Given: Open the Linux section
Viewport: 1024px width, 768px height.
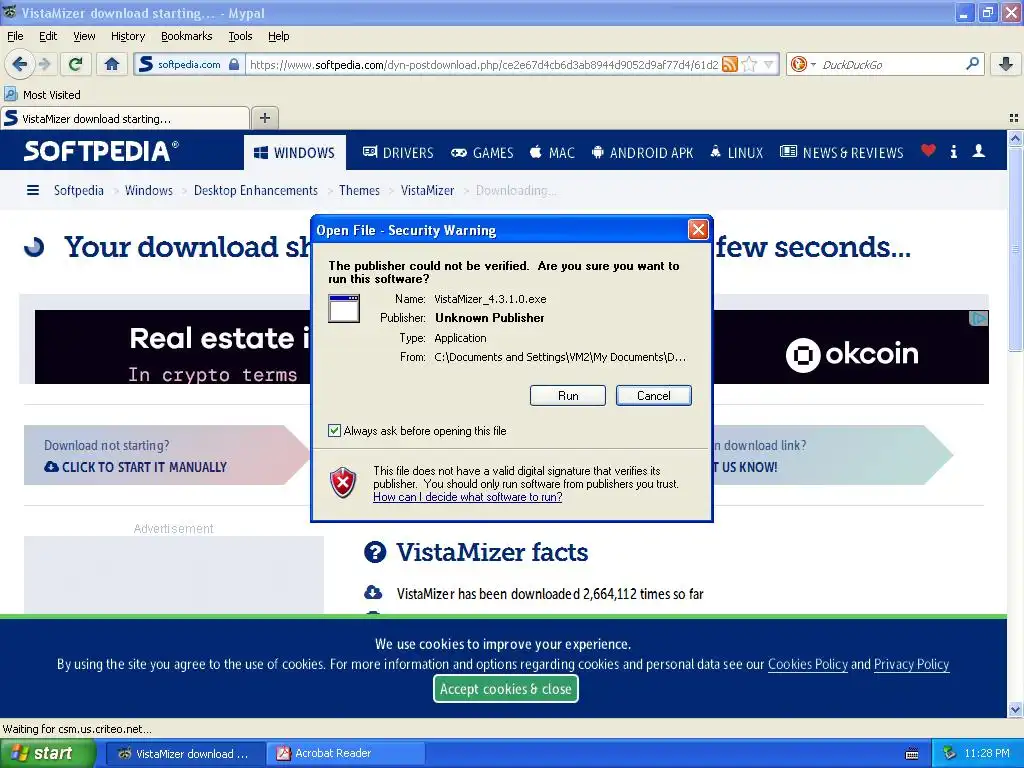Looking at the screenshot, I should [x=736, y=152].
